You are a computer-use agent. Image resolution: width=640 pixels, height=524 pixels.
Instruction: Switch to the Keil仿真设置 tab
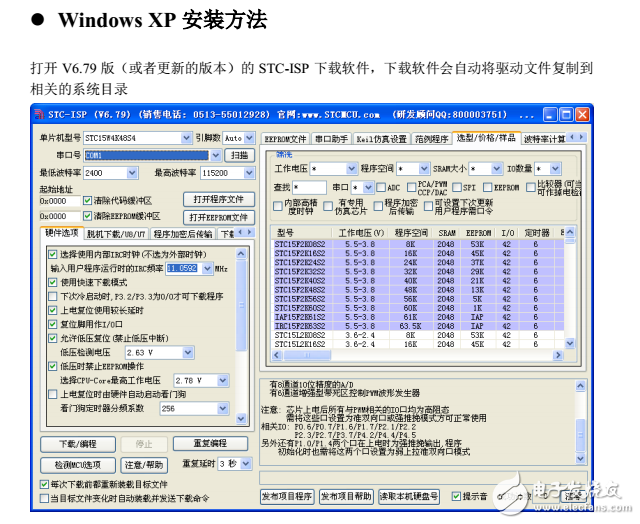pyautogui.click(x=381, y=139)
